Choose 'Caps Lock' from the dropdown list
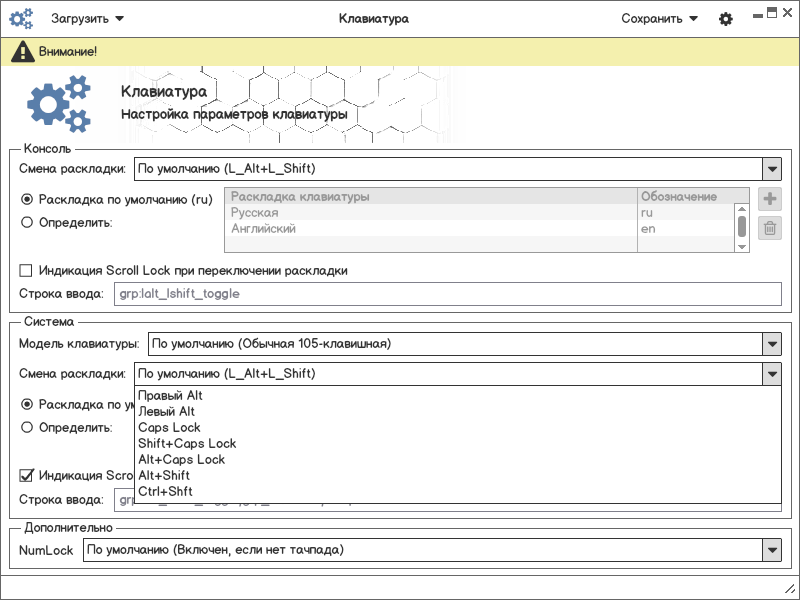The width and height of the screenshot is (800, 600). click(169, 427)
